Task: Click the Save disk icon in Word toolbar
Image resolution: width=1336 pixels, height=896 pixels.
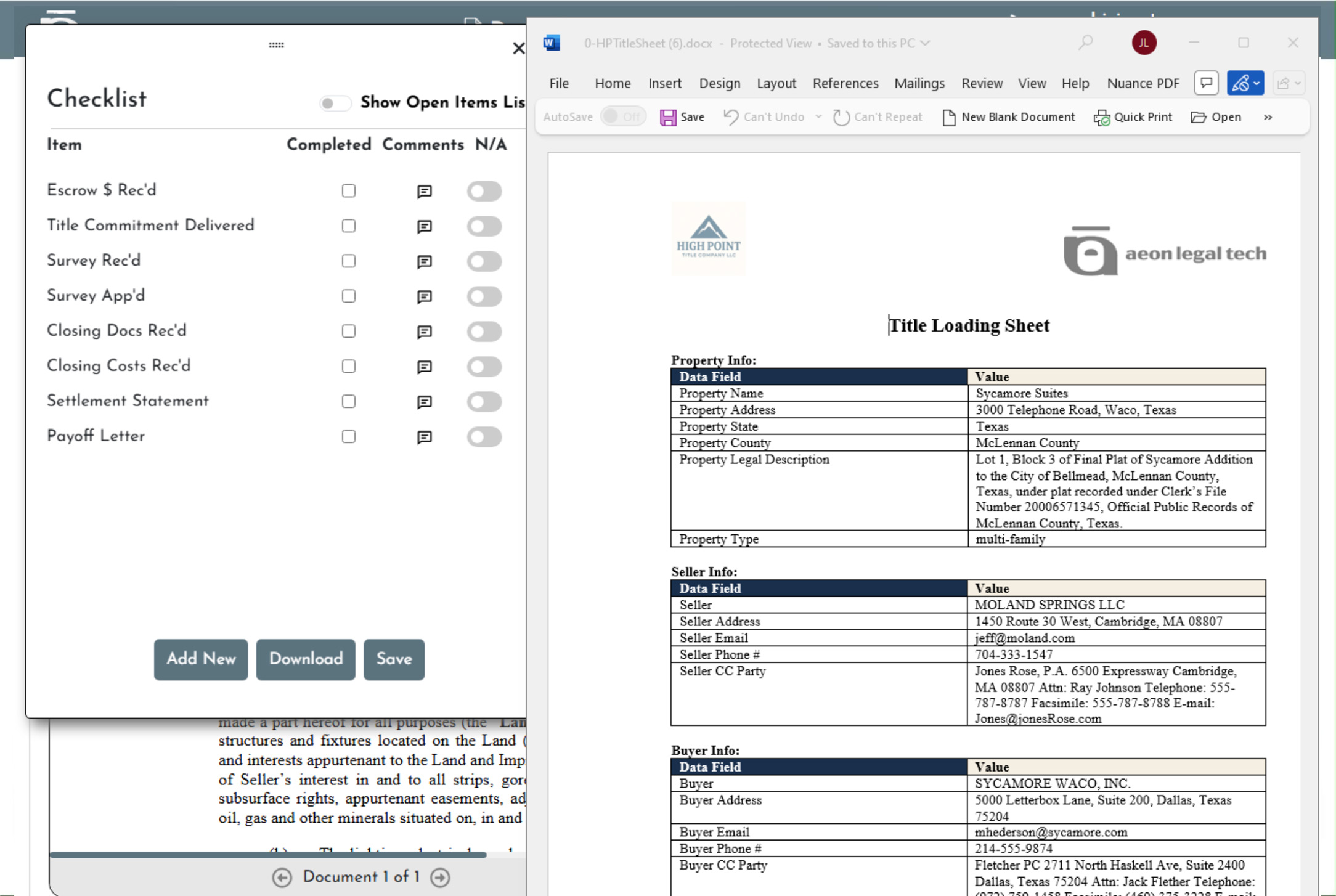Action: (667, 117)
